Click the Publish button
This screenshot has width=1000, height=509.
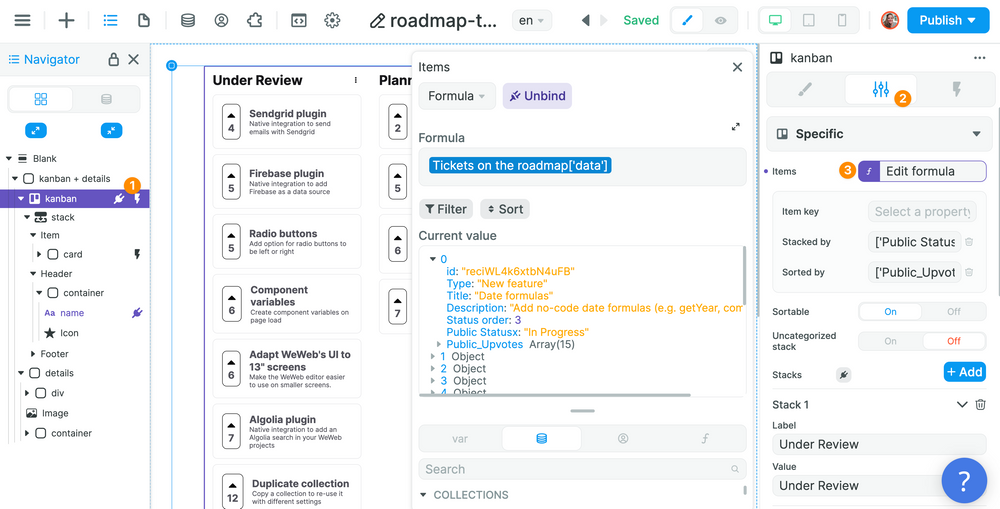(x=947, y=20)
